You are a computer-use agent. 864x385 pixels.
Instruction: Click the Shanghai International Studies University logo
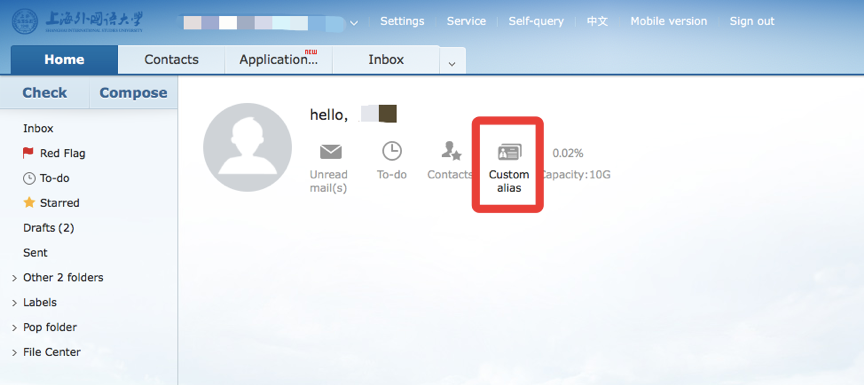(78, 21)
